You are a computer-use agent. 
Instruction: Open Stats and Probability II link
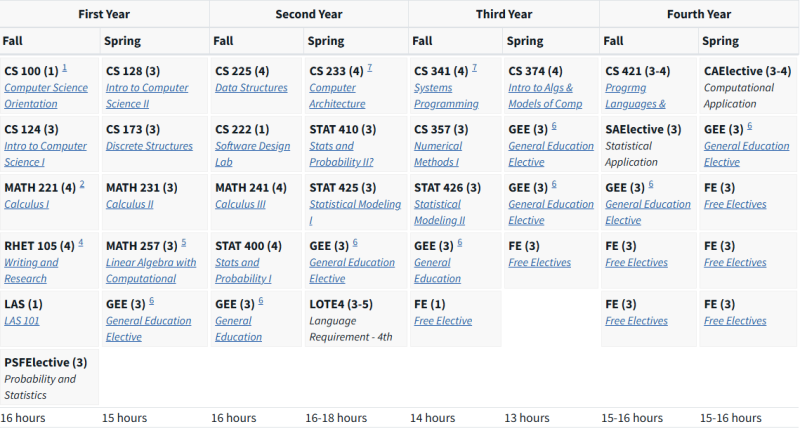[341, 154]
